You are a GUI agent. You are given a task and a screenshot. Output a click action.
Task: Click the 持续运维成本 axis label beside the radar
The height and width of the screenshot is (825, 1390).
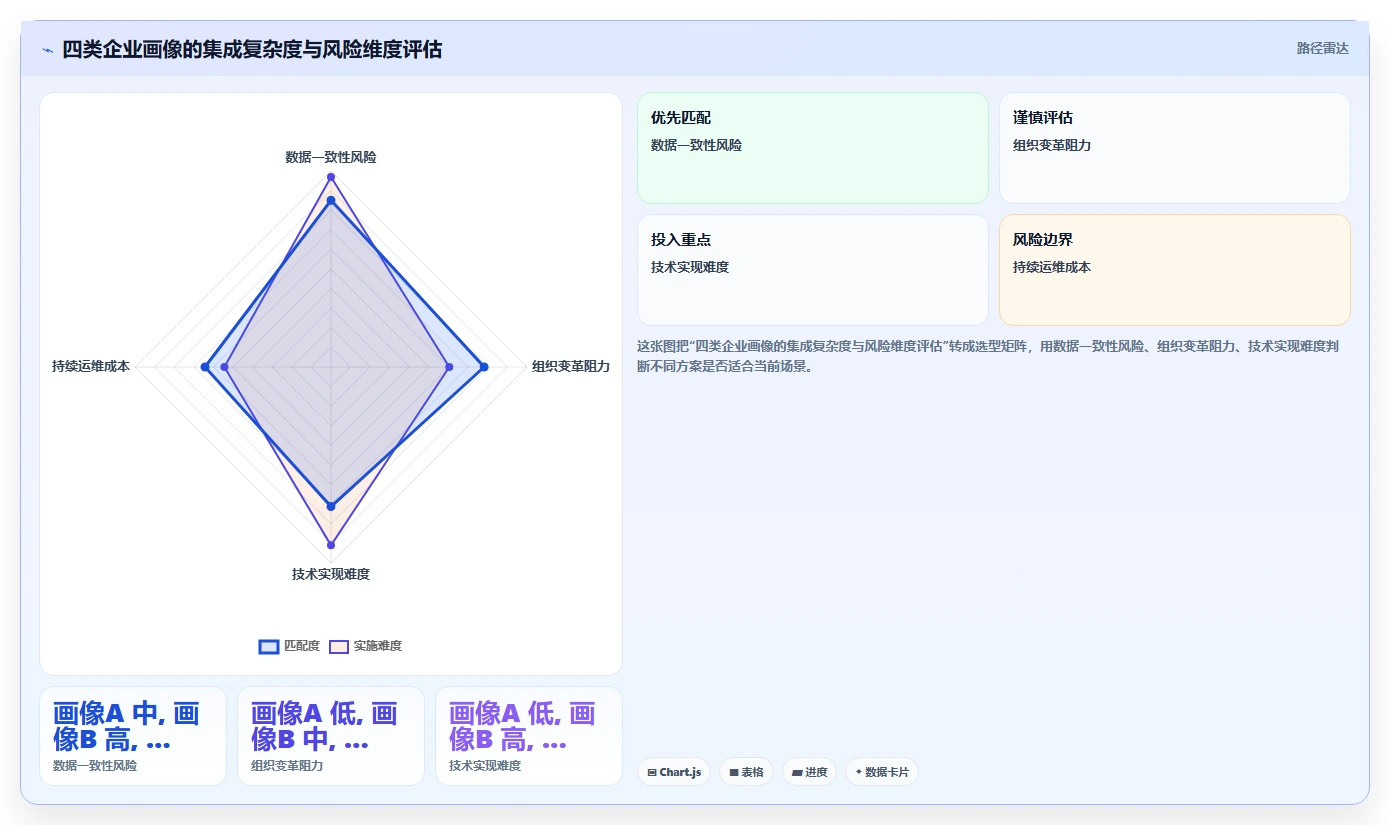tap(91, 367)
